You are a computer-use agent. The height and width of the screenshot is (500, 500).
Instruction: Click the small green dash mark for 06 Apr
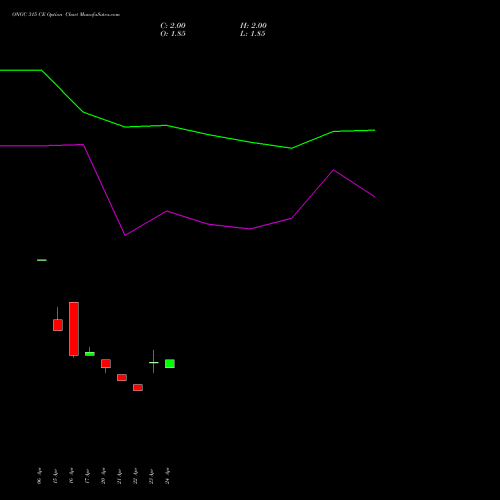click(x=42, y=260)
